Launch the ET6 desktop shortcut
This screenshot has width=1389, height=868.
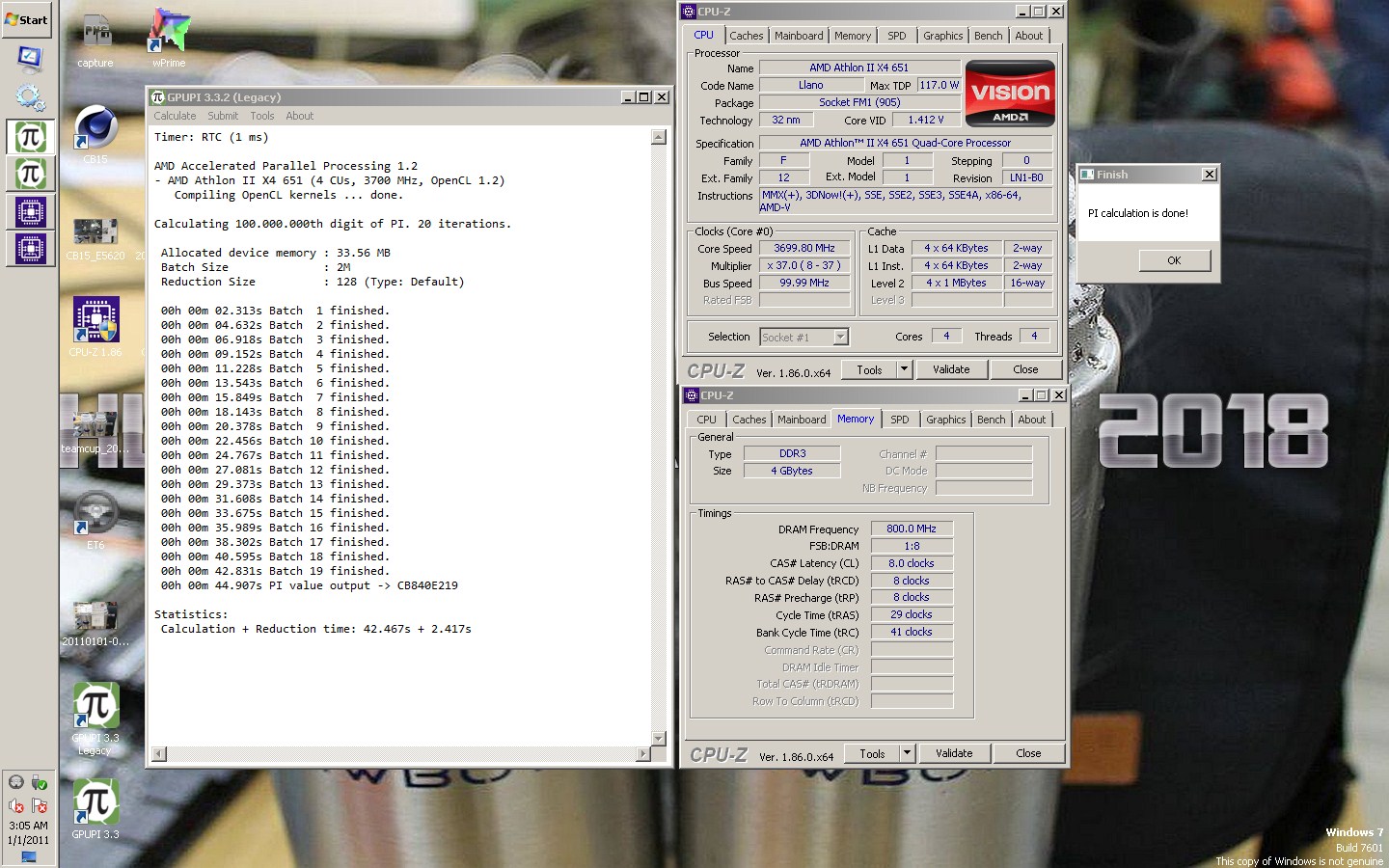click(95, 520)
